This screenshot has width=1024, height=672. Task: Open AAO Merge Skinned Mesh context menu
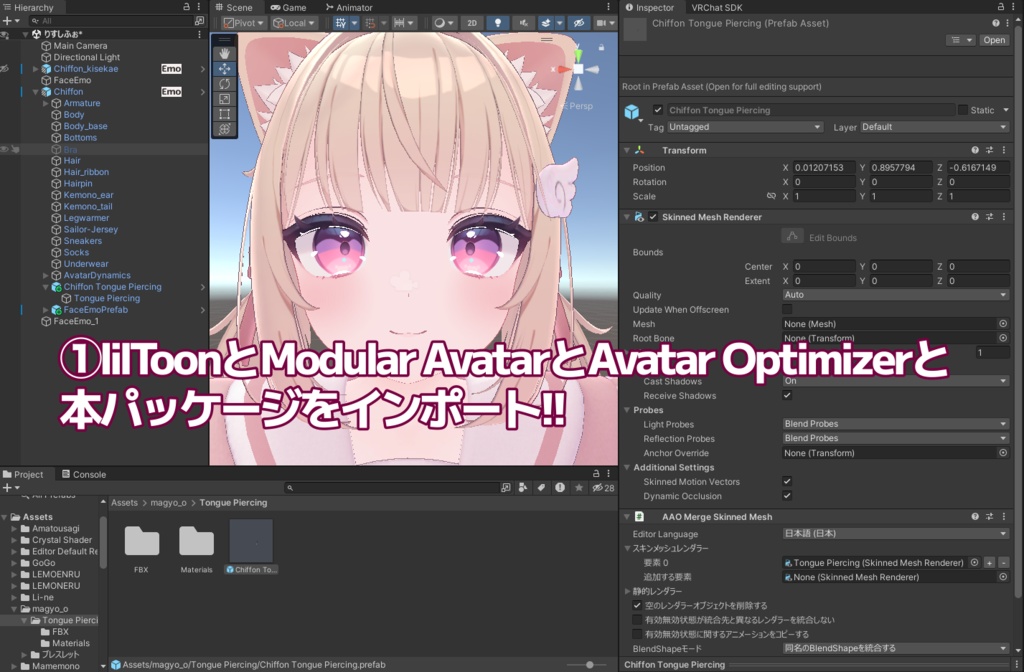point(1004,517)
